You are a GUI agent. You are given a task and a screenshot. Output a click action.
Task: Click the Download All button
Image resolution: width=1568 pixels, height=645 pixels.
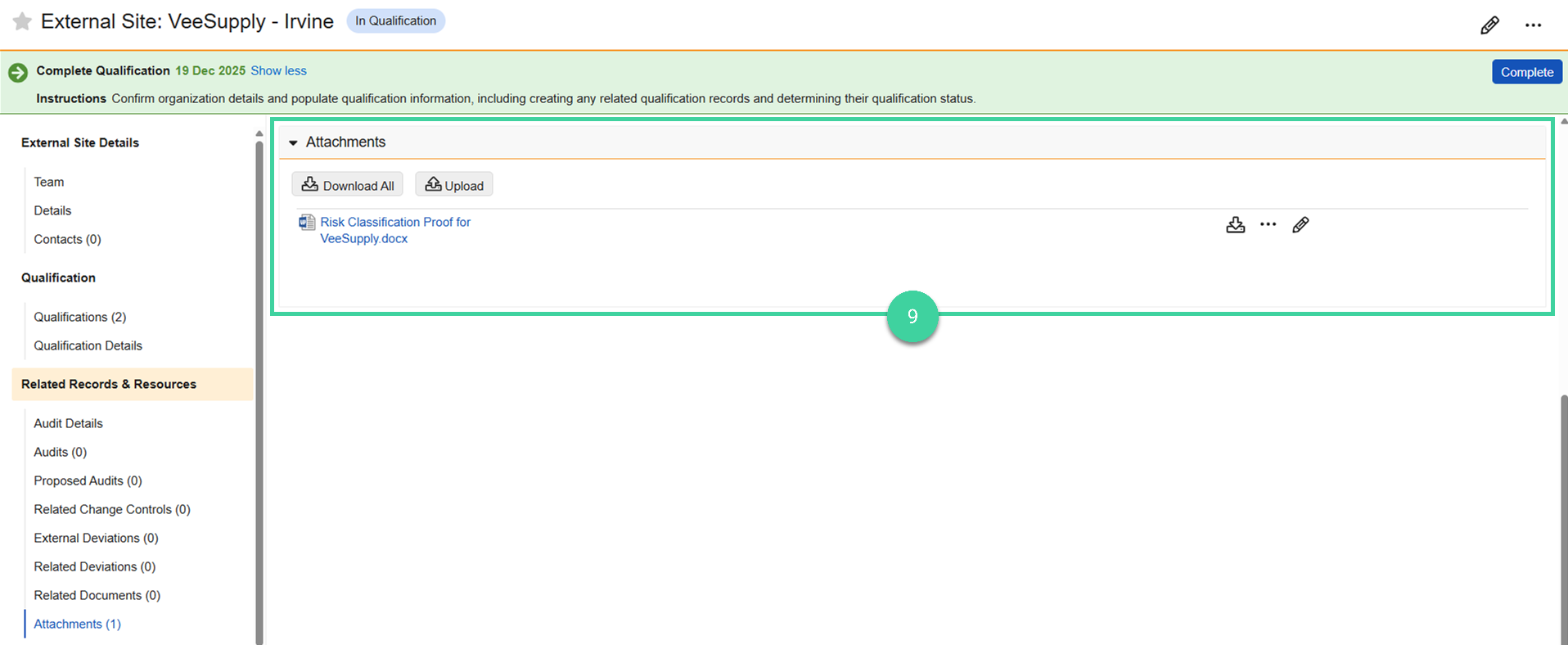(x=348, y=185)
